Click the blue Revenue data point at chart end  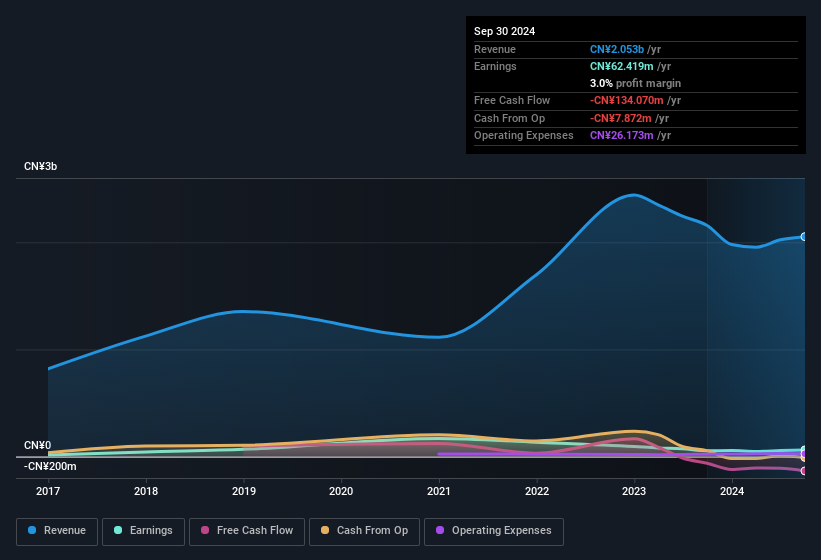pyautogui.click(x=804, y=237)
